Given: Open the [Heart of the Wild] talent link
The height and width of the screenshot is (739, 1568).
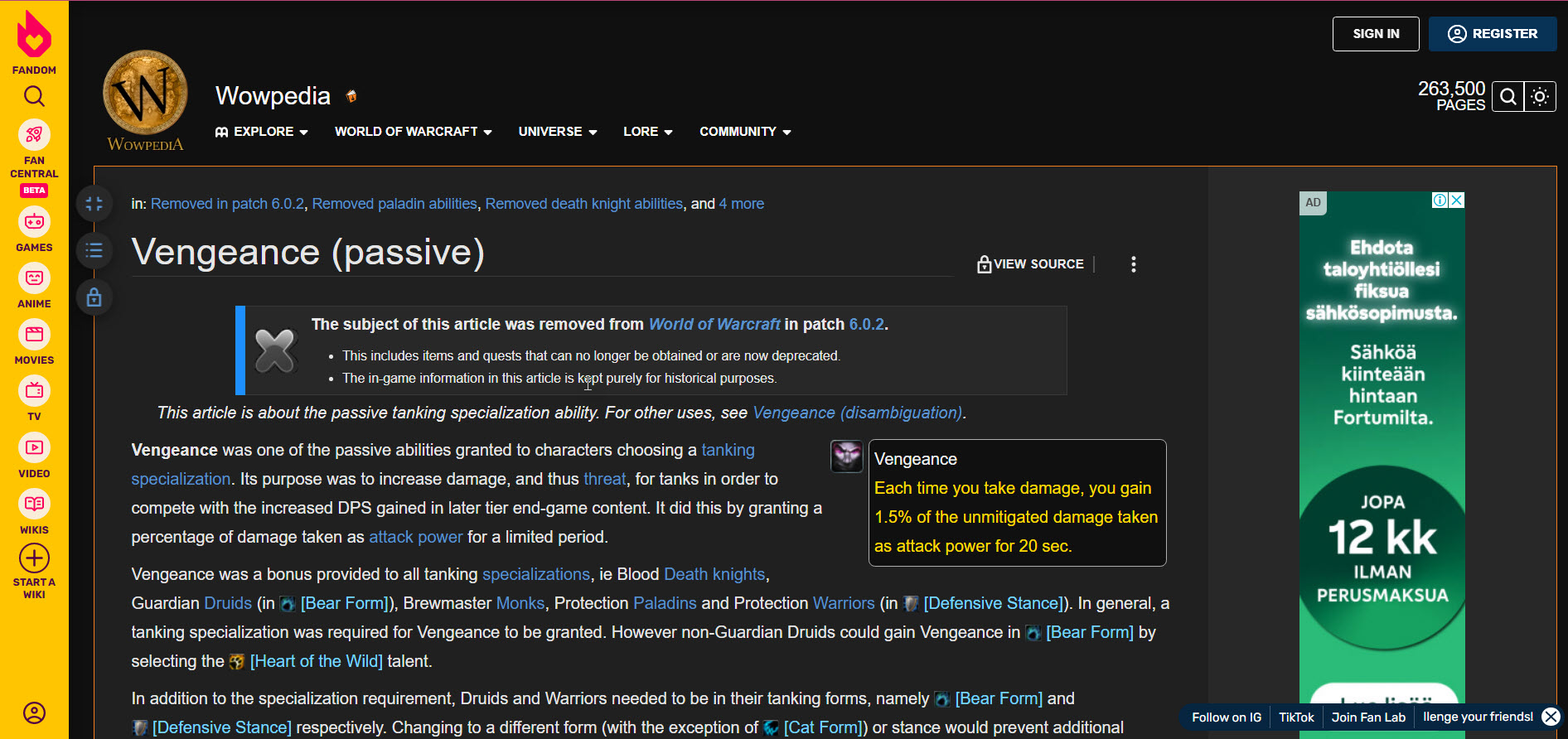Looking at the screenshot, I should [316, 661].
